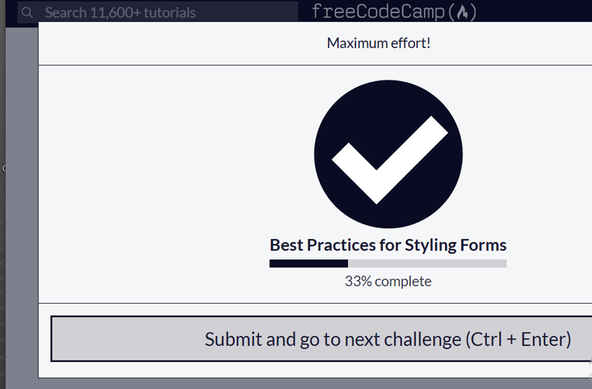Open the freeCodeCamp home logo
Screen dimensions: 592x389
394,11
